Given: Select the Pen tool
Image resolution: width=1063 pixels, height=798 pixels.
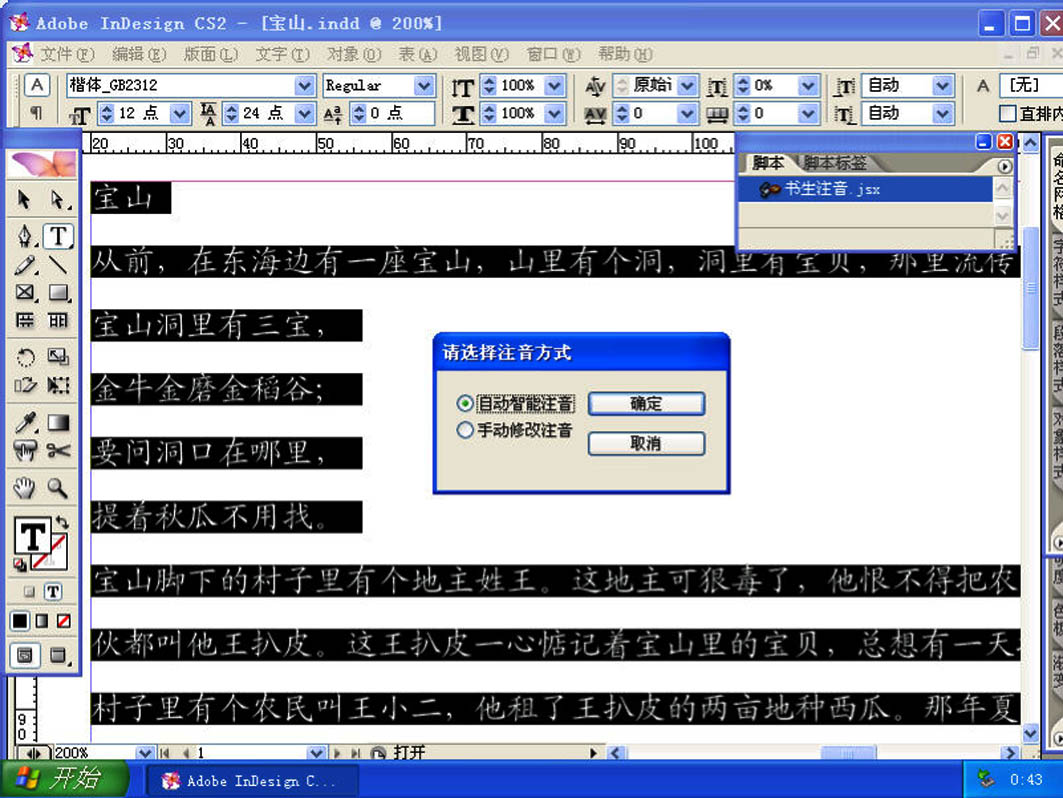Looking at the screenshot, I should 25,236.
